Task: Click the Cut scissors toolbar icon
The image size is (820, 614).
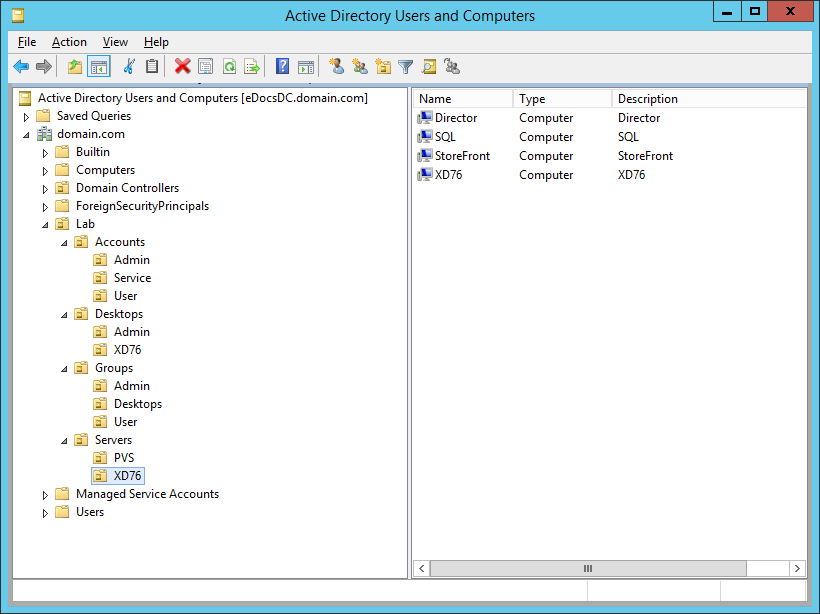Action: coord(128,67)
